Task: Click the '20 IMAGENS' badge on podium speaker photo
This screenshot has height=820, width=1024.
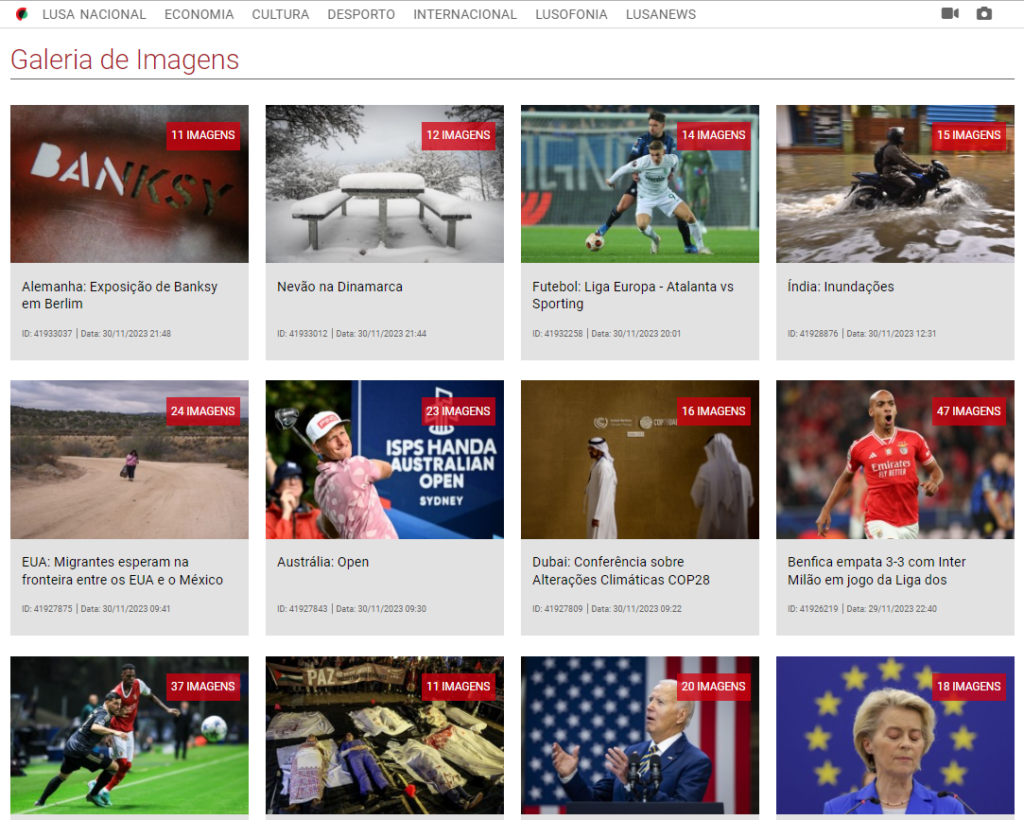Action: (714, 686)
